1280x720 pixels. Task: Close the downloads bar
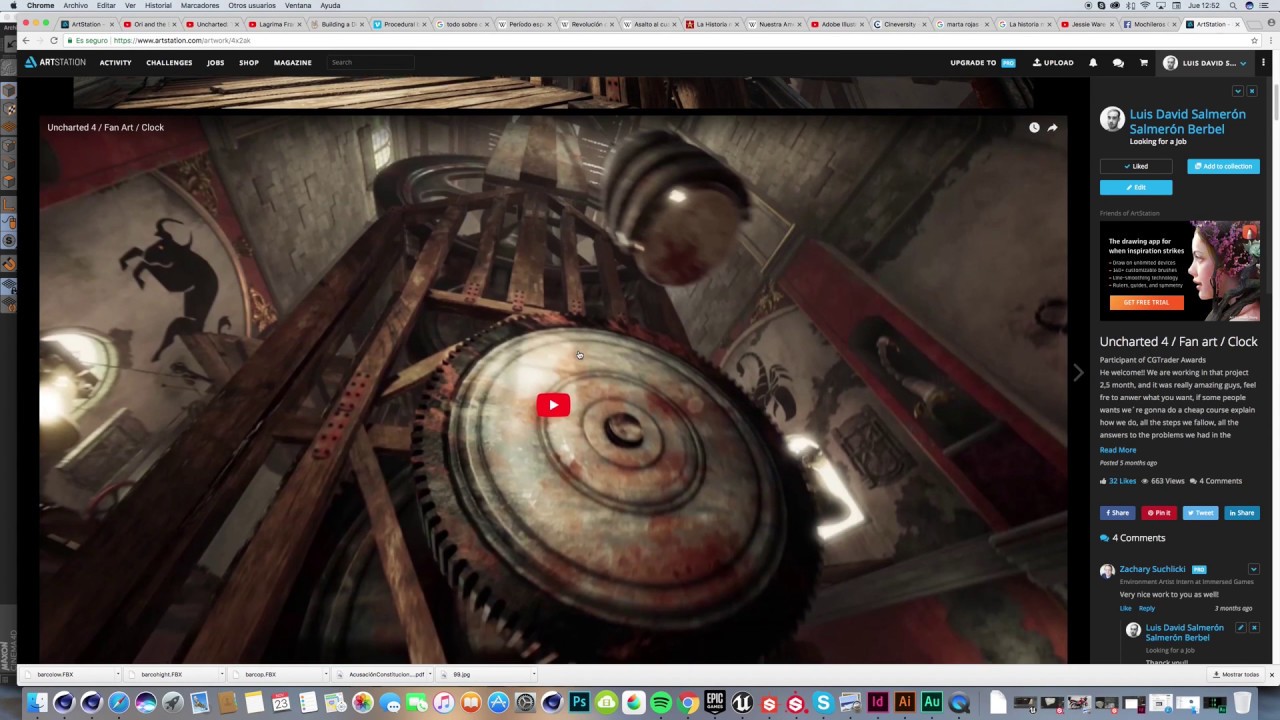[x=1272, y=674]
